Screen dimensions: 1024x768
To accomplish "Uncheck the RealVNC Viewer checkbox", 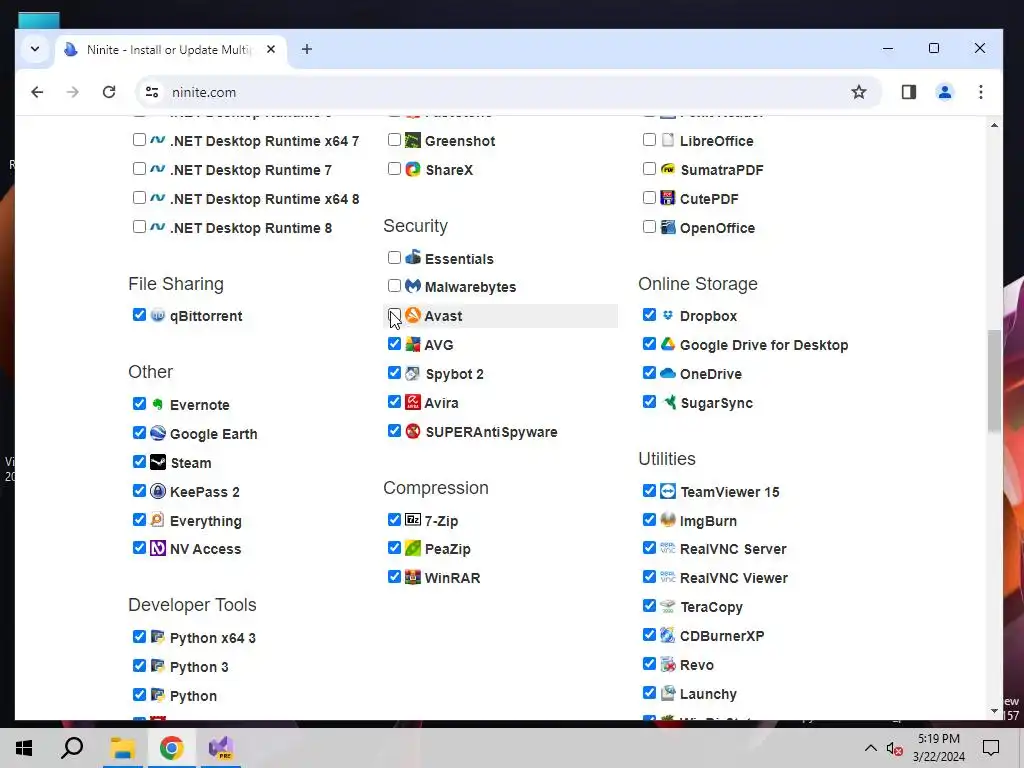I will pos(649,577).
